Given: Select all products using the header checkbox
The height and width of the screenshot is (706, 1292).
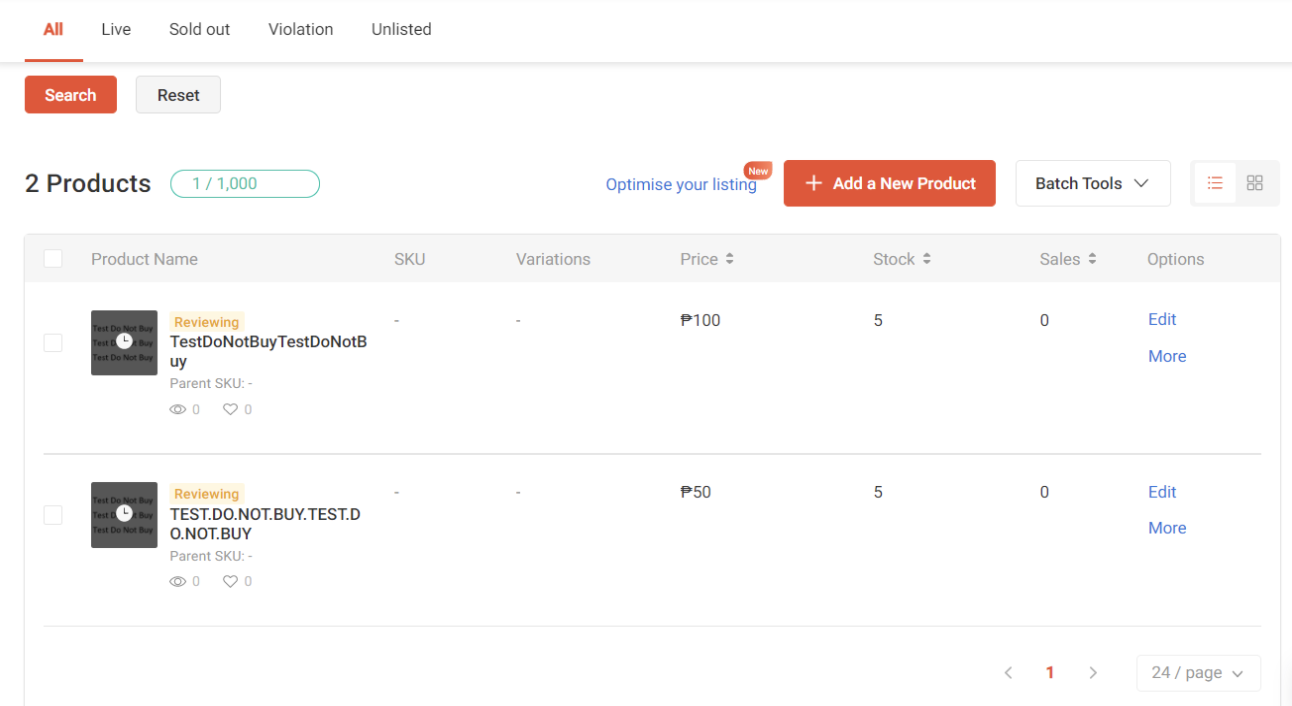Looking at the screenshot, I should tap(53, 258).
